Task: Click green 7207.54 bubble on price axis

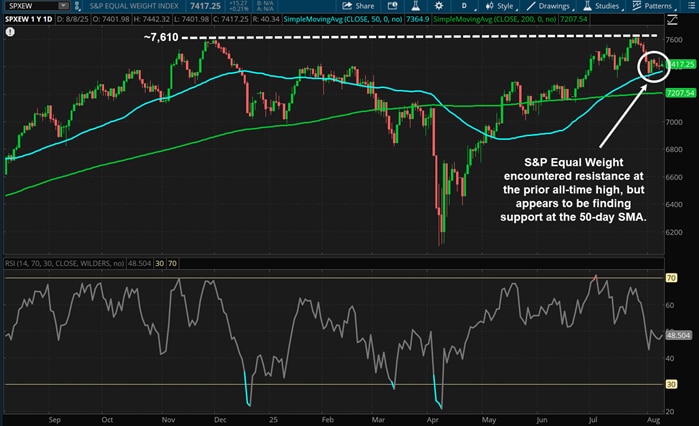Action: [x=681, y=93]
